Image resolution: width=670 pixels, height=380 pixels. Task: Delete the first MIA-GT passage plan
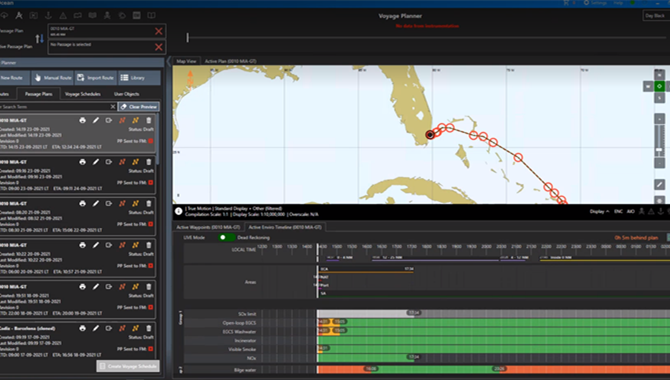tap(149, 121)
